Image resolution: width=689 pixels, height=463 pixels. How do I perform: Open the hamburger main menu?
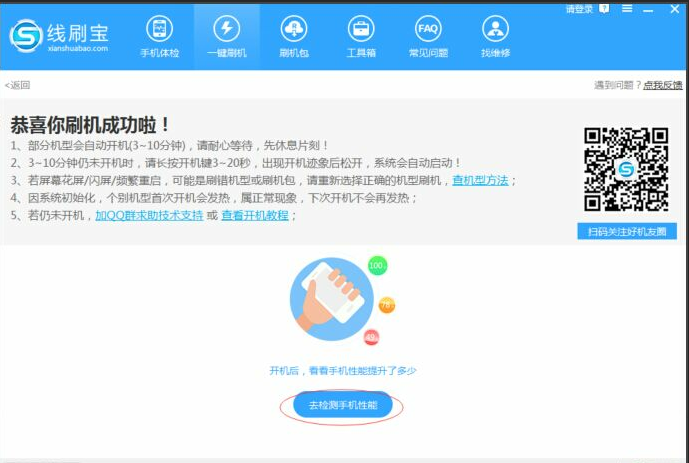tap(625, 9)
